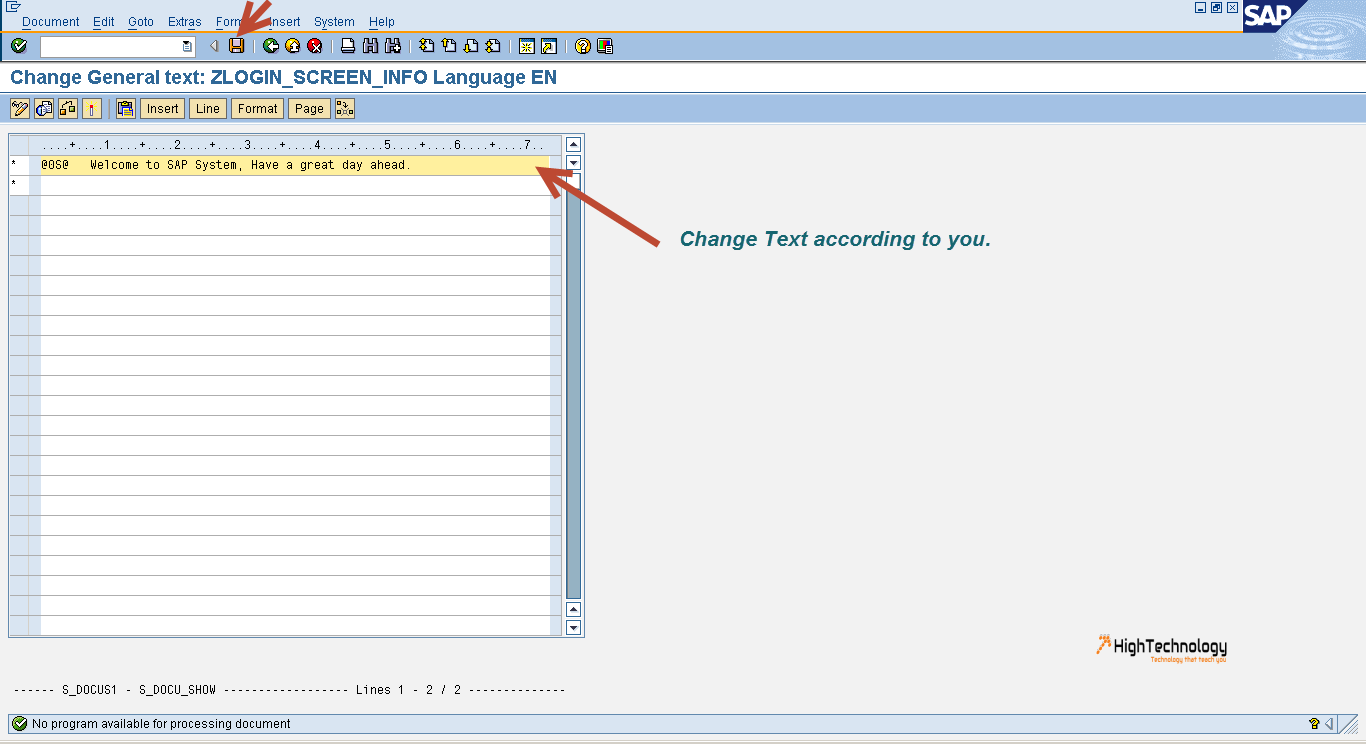The image size is (1366, 744).
Task: Click the format column asterisk of second line
Action: [x=14, y=185]
